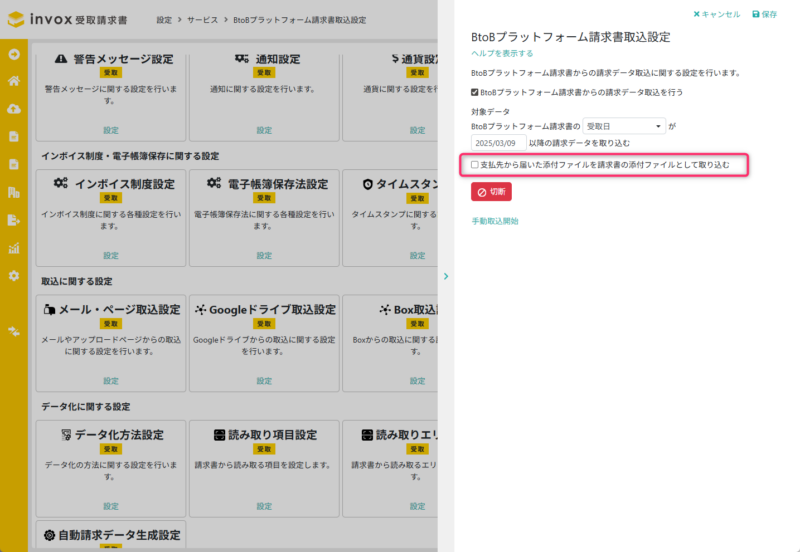The width and height of the screenshot is (800, 552).
Task: Click 設定 link under インボイス制度設定
Action: tap(111, 256)
